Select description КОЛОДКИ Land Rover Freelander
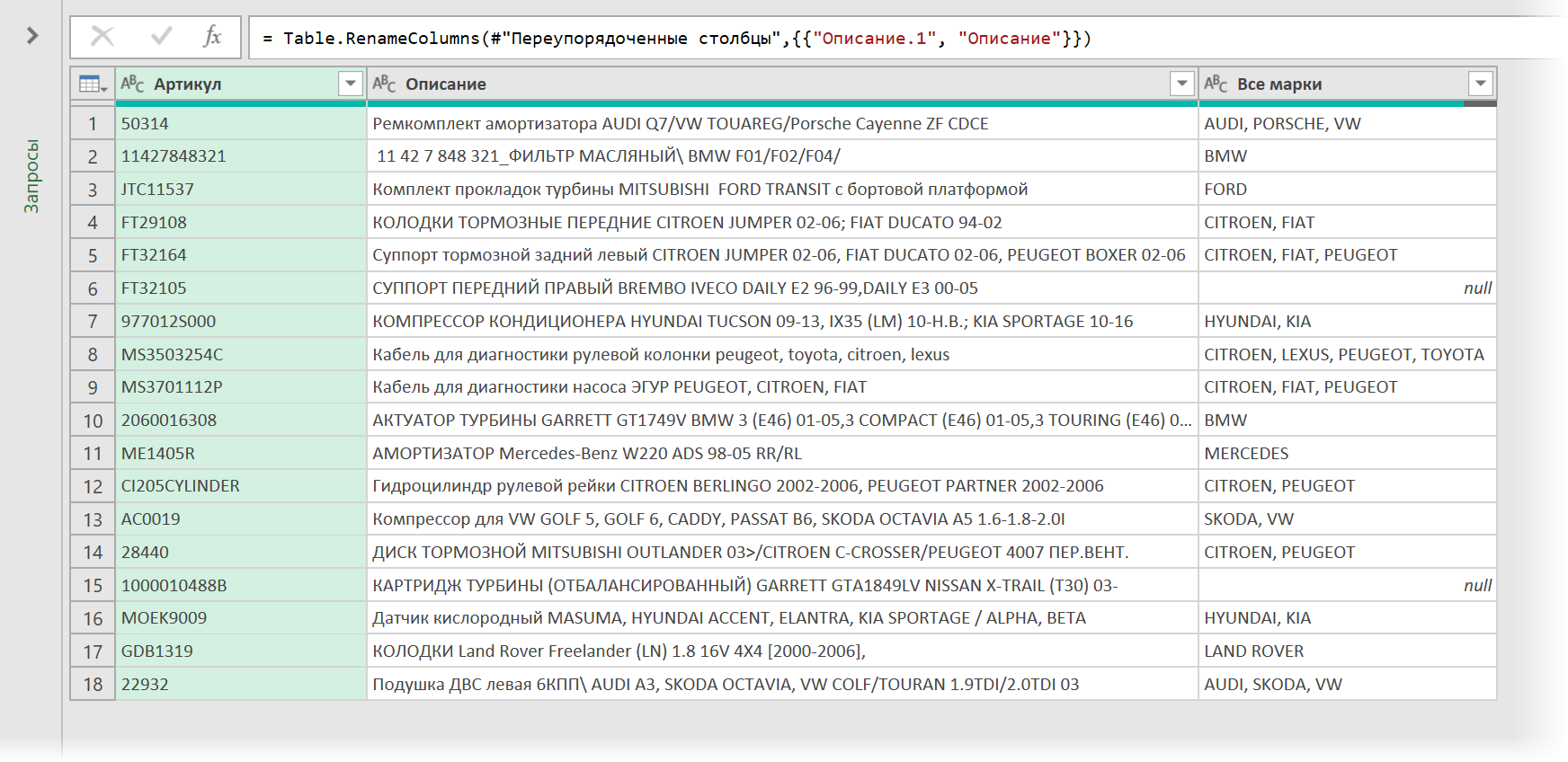This screenshot has height=762, width=1568. pyautogui.click(x=782, y=651)
